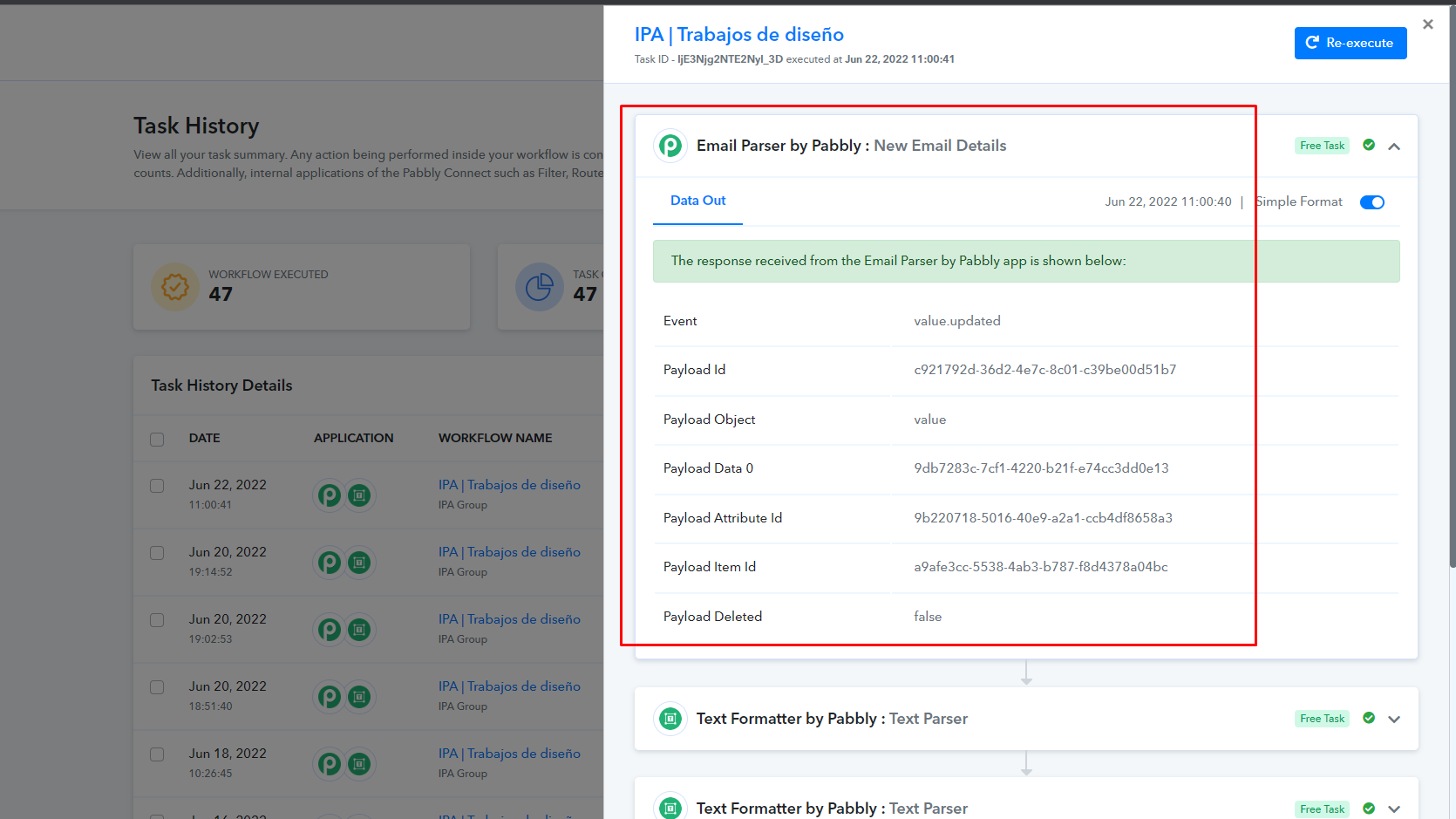Click the green success check on Email Parser

pyautogui.click(x=1369, y=145)
